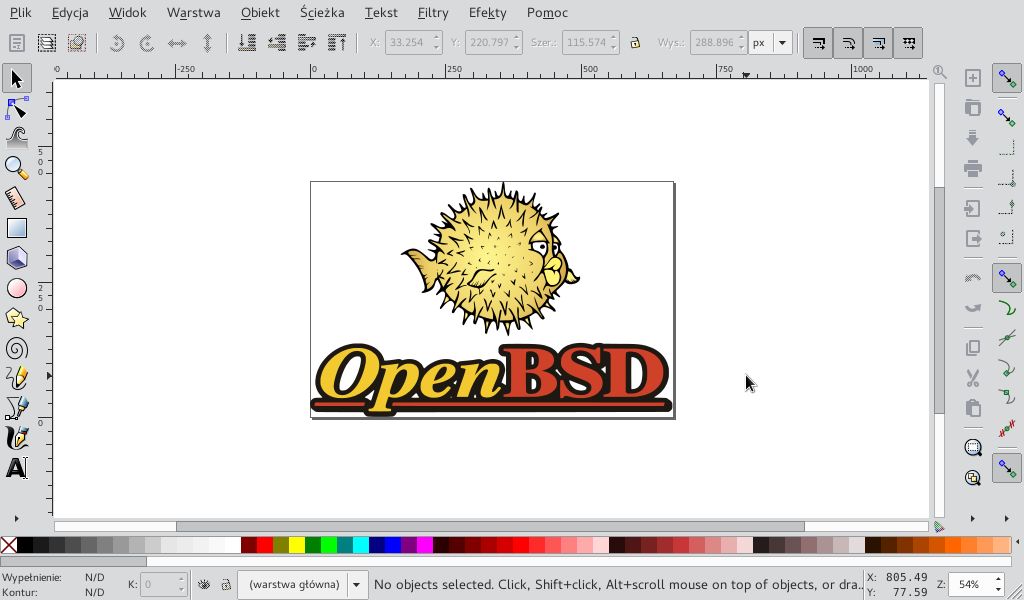Click Select All objects toolbar icon

coord(16,43)
